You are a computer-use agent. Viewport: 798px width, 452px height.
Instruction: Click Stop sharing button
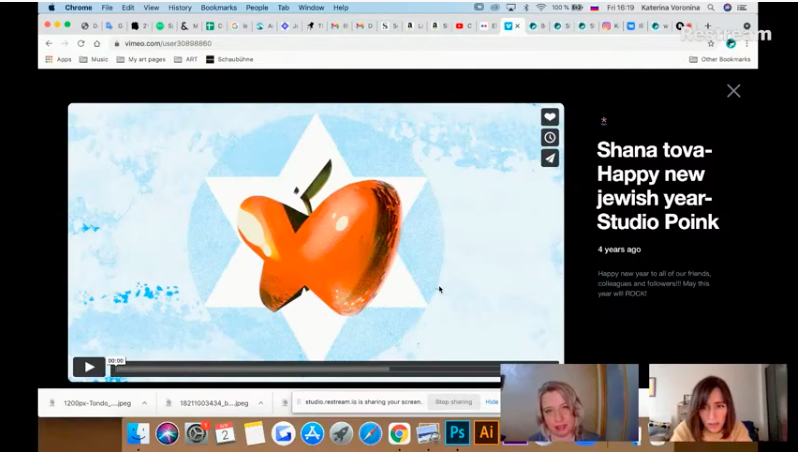453,402
